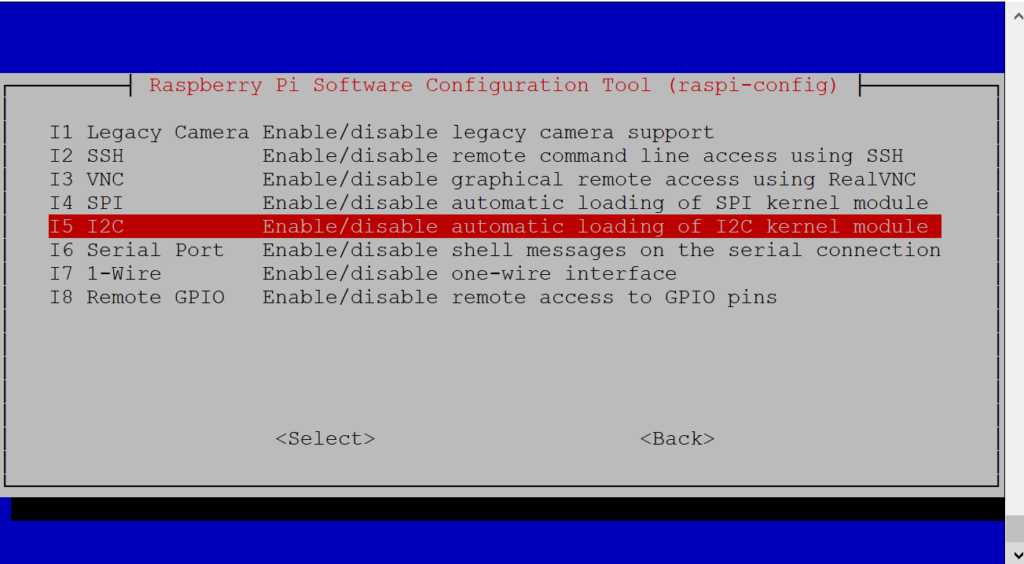1024x564 pixels.
Task: Click "Enable/disable one-wire interface" description
Action: pos(470,274)
